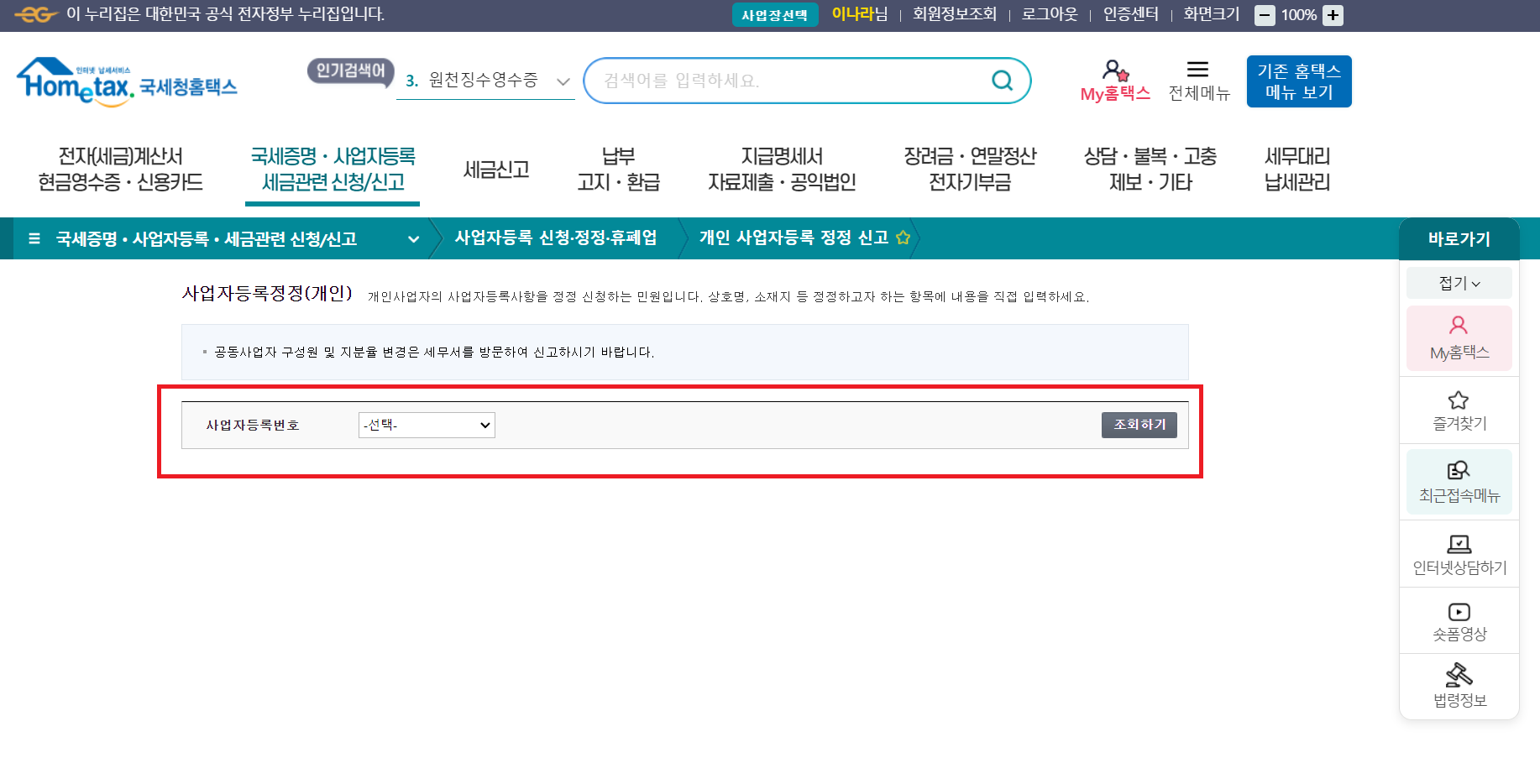Viewport: 1540px width, 784px height.
Task: Open My홈택스 from the header icon
Action: tap(1115, 81)
